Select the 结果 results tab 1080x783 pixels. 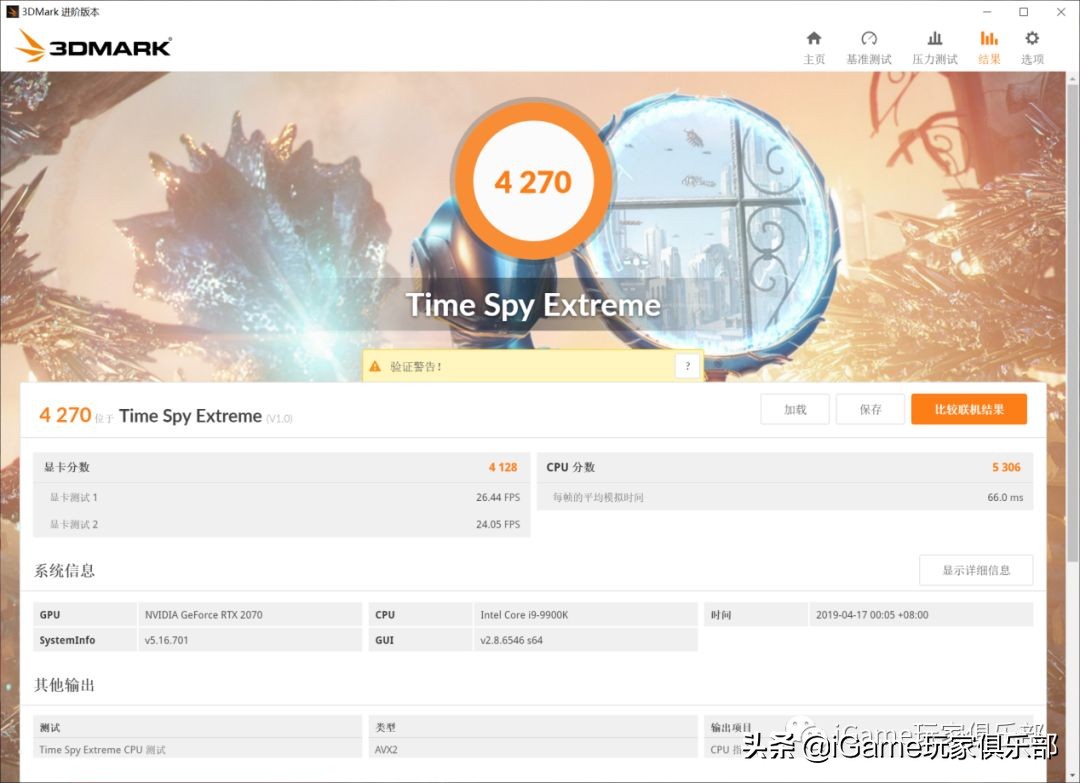(989, 48)
